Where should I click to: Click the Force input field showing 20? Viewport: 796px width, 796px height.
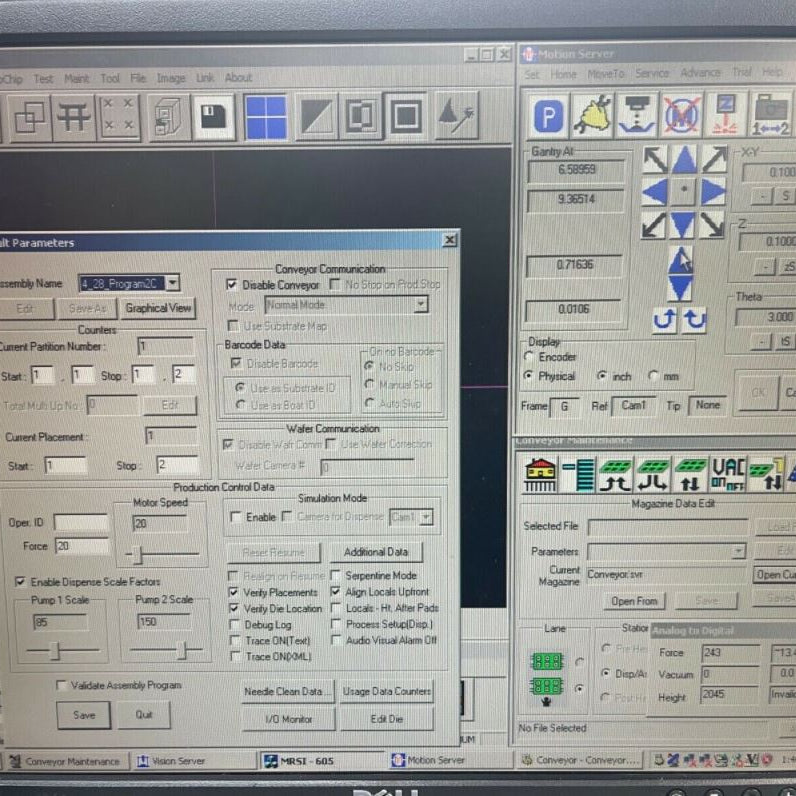click(x=81, y=546)
